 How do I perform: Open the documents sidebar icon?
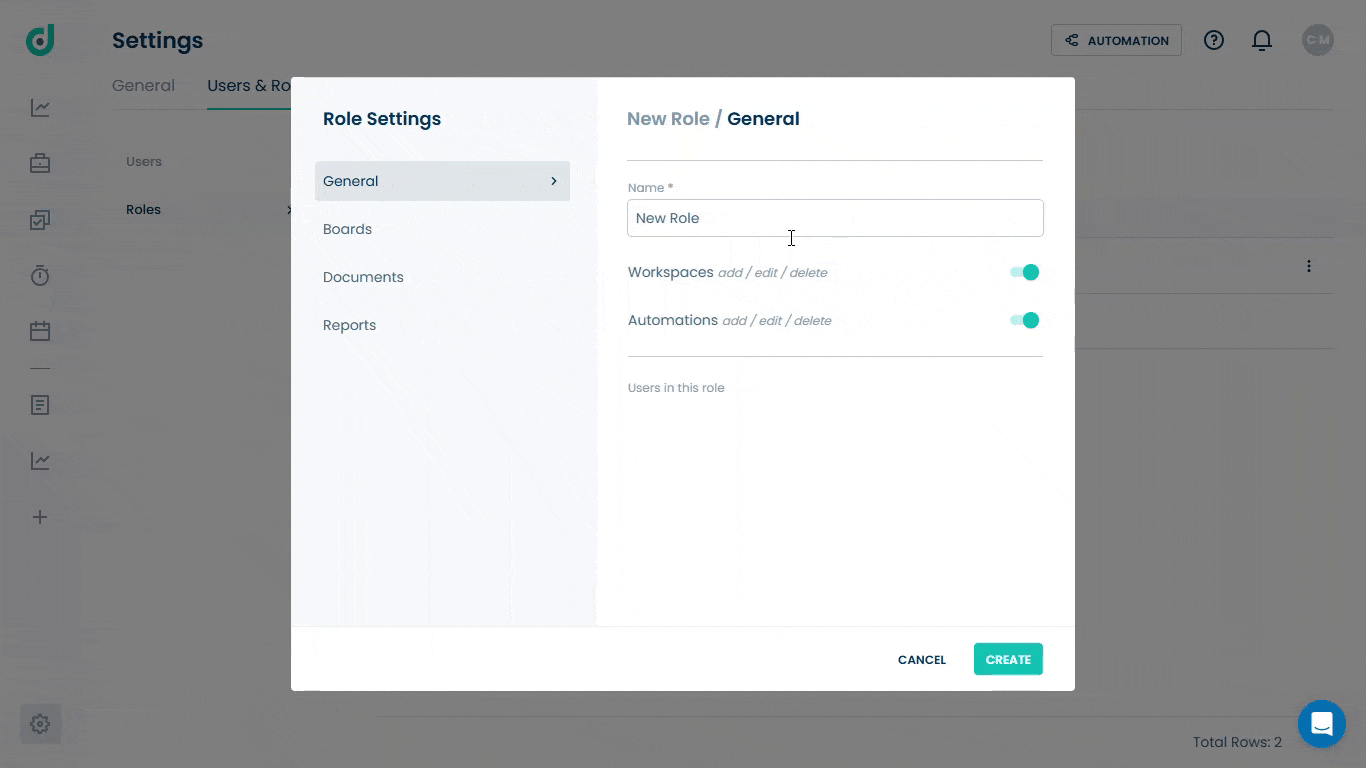[40, 405]
